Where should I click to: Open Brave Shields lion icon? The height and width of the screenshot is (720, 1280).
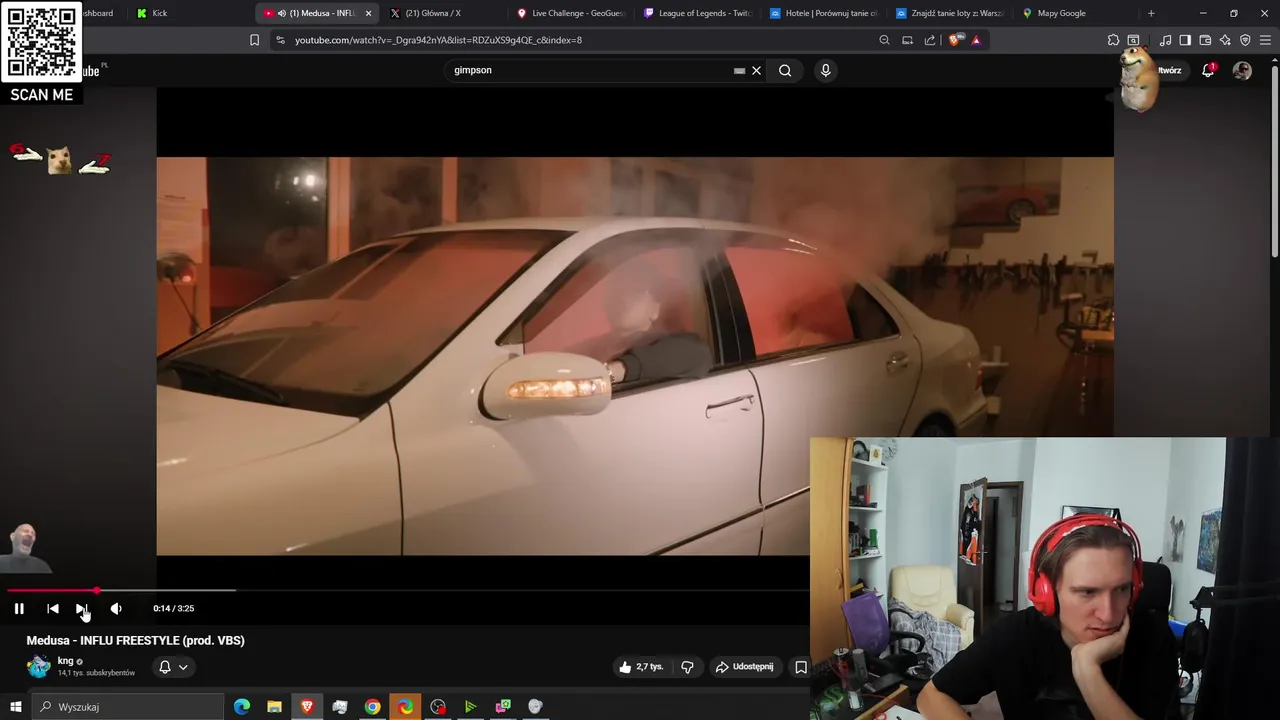[954, 40]
